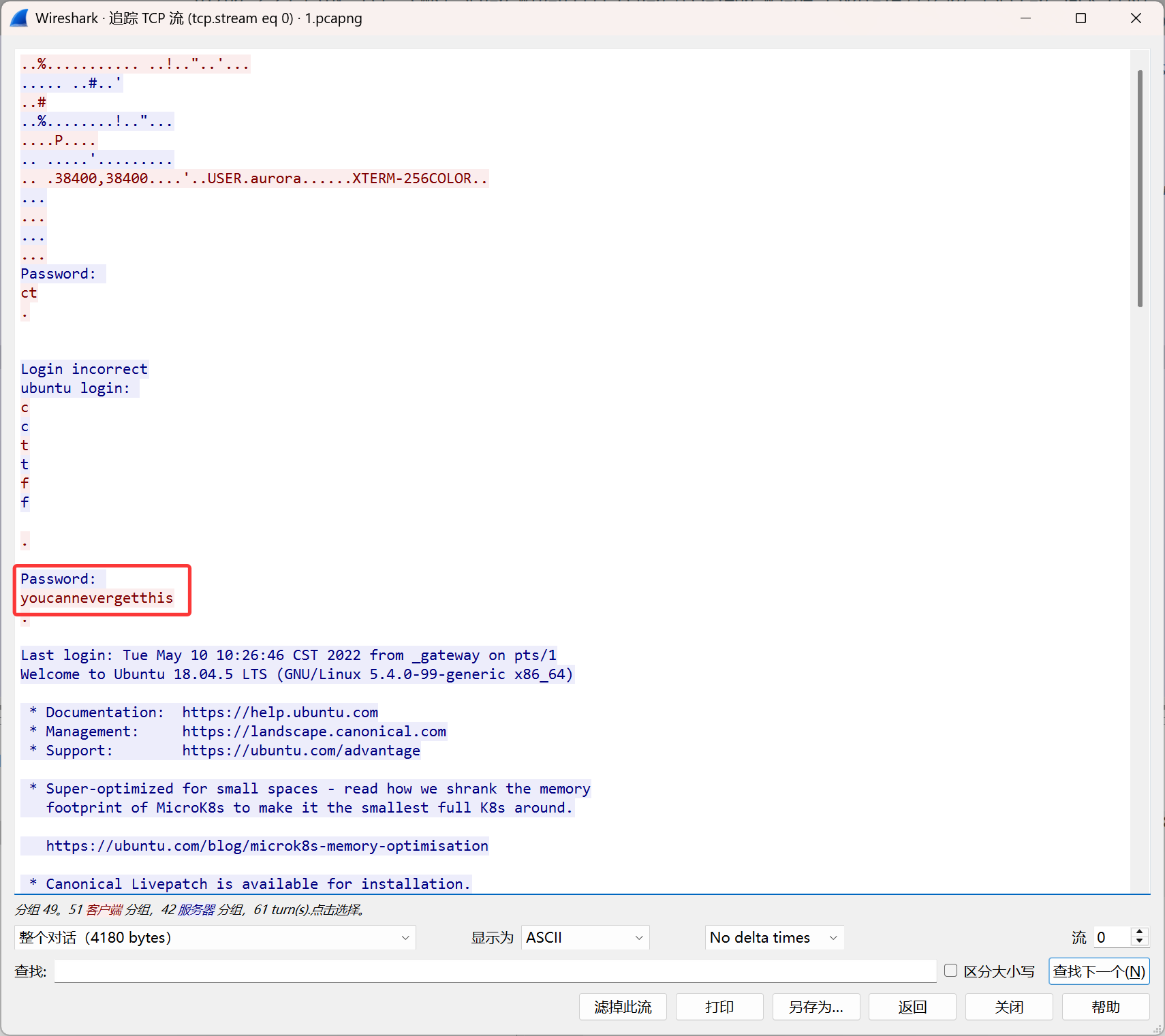Click the 查找下一个(N) find next button
Viewport: 1165px width, 1036px height.
(x=1099, y=971)
